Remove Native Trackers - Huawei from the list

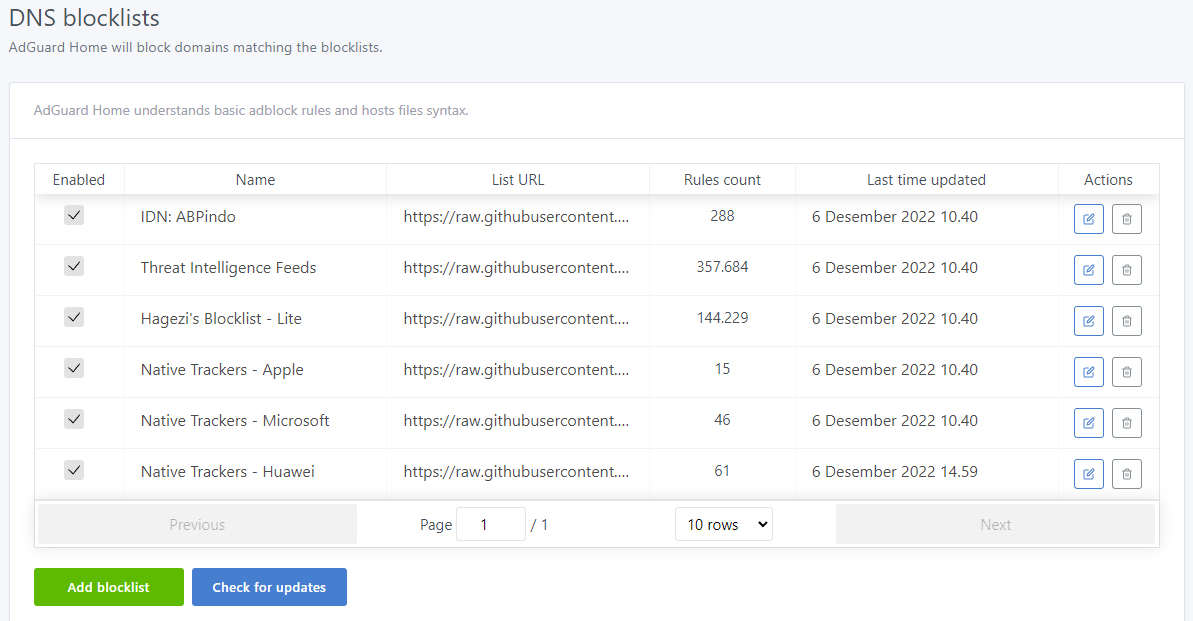point(1126,473)
